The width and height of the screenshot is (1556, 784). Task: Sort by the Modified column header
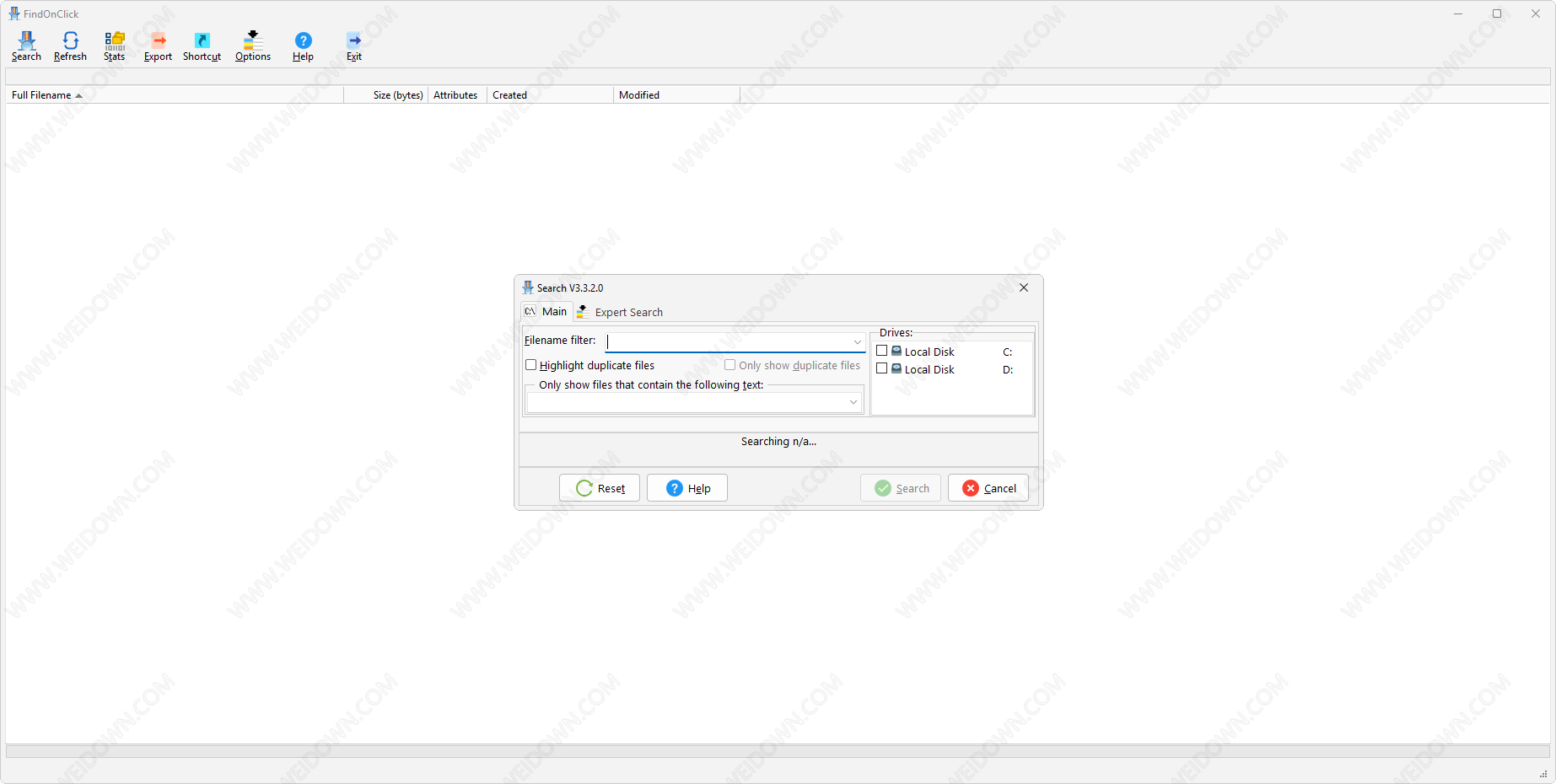pyautogui.click(x=677, y=95)
